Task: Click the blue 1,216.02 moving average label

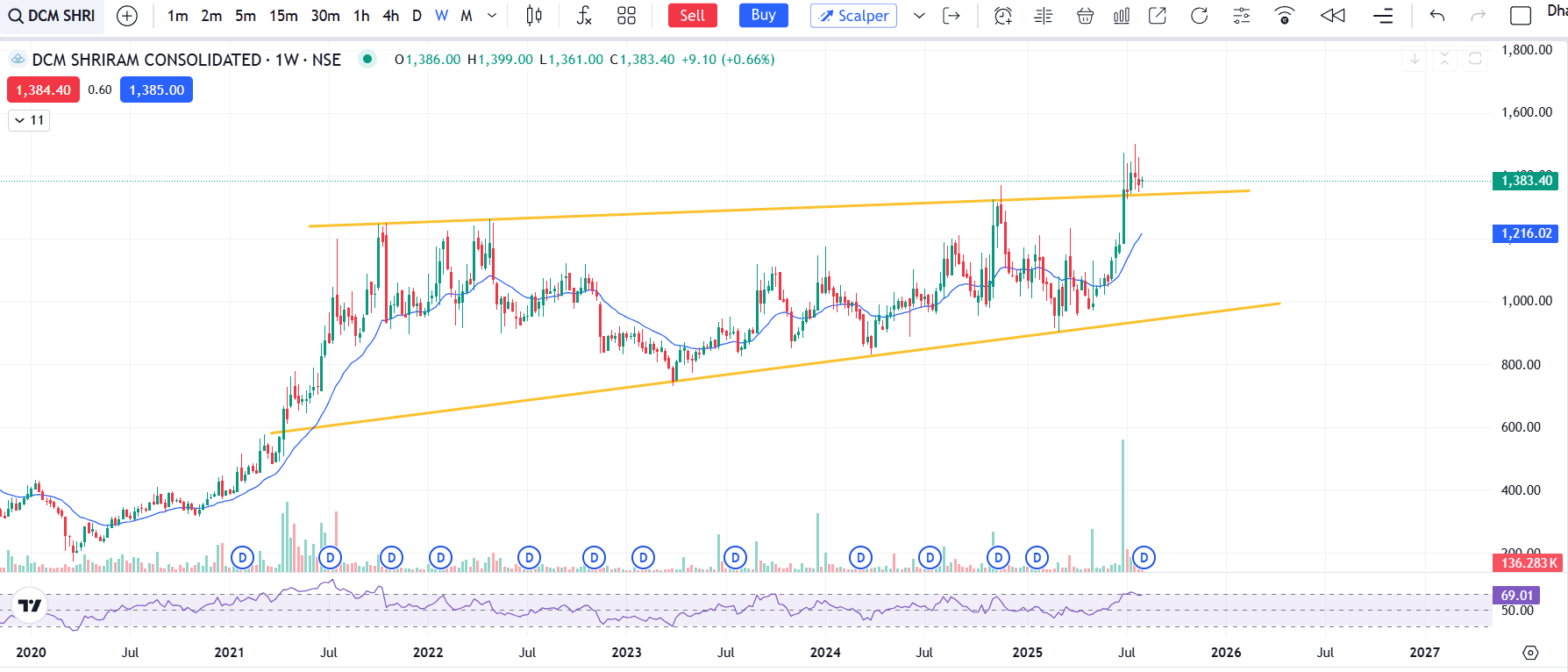Action: click(1527, 233)
